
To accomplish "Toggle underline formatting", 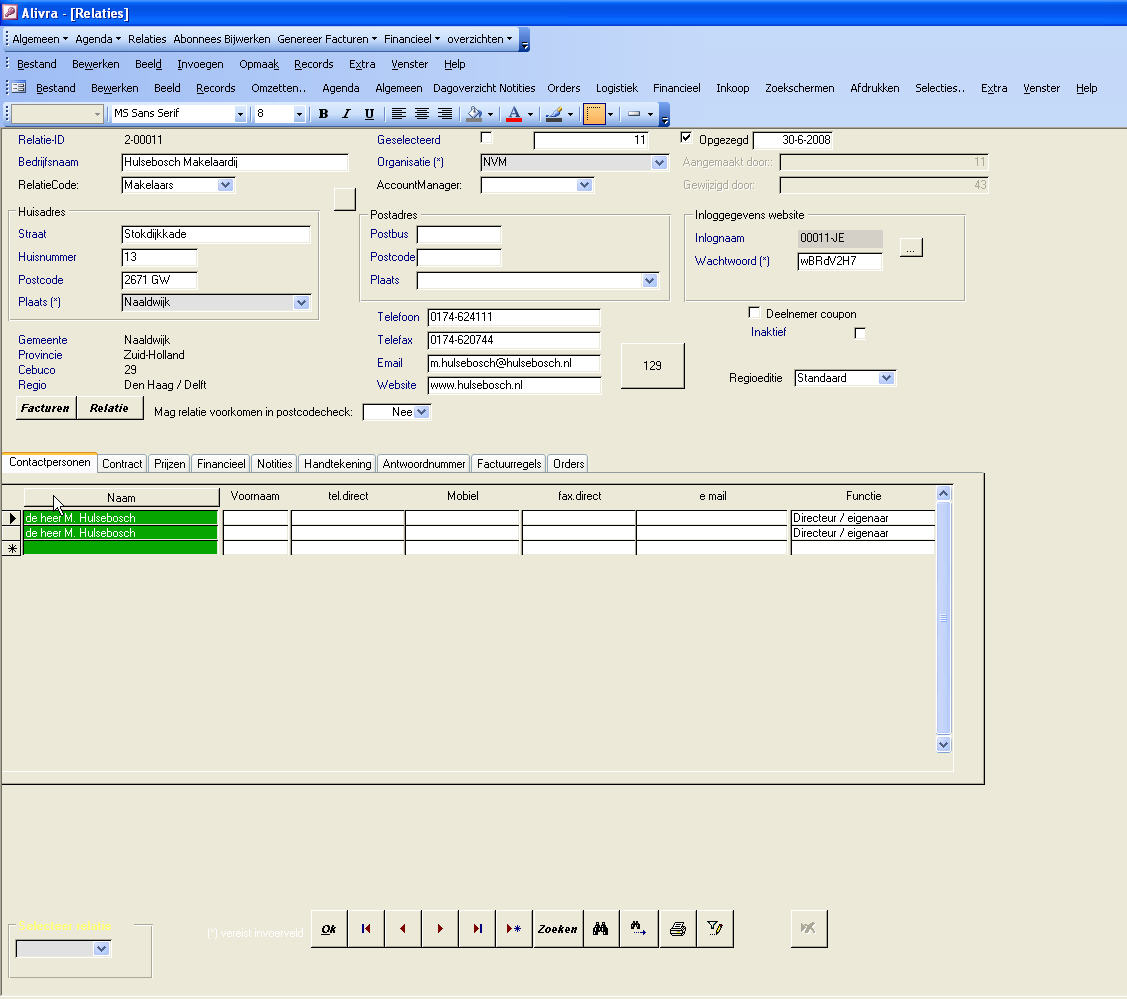I will tap(369, 114).
